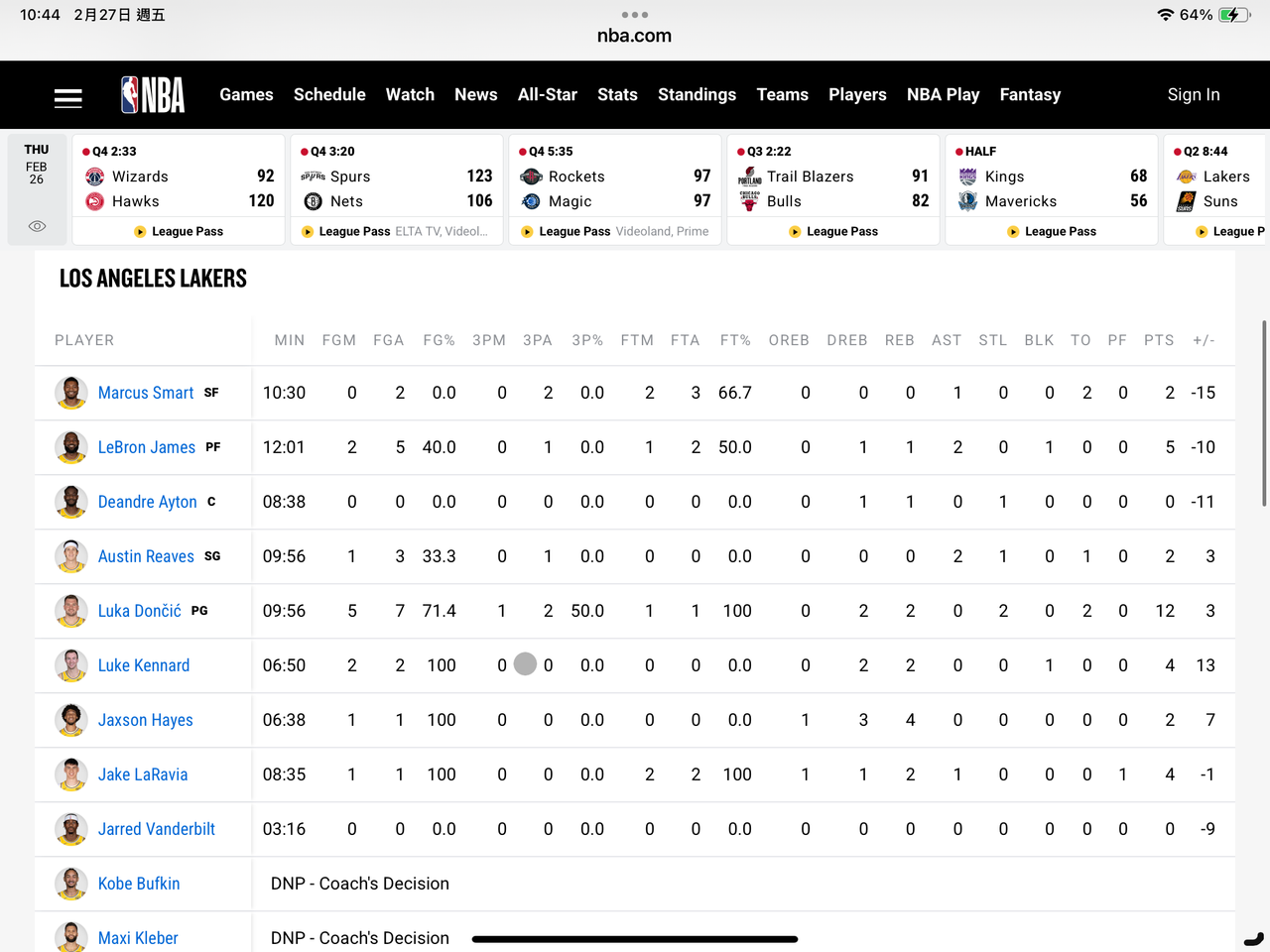This screenshot has height=952, width=1270.
Task: Open Maxi Kleber player page
Action: click(138, 938)
